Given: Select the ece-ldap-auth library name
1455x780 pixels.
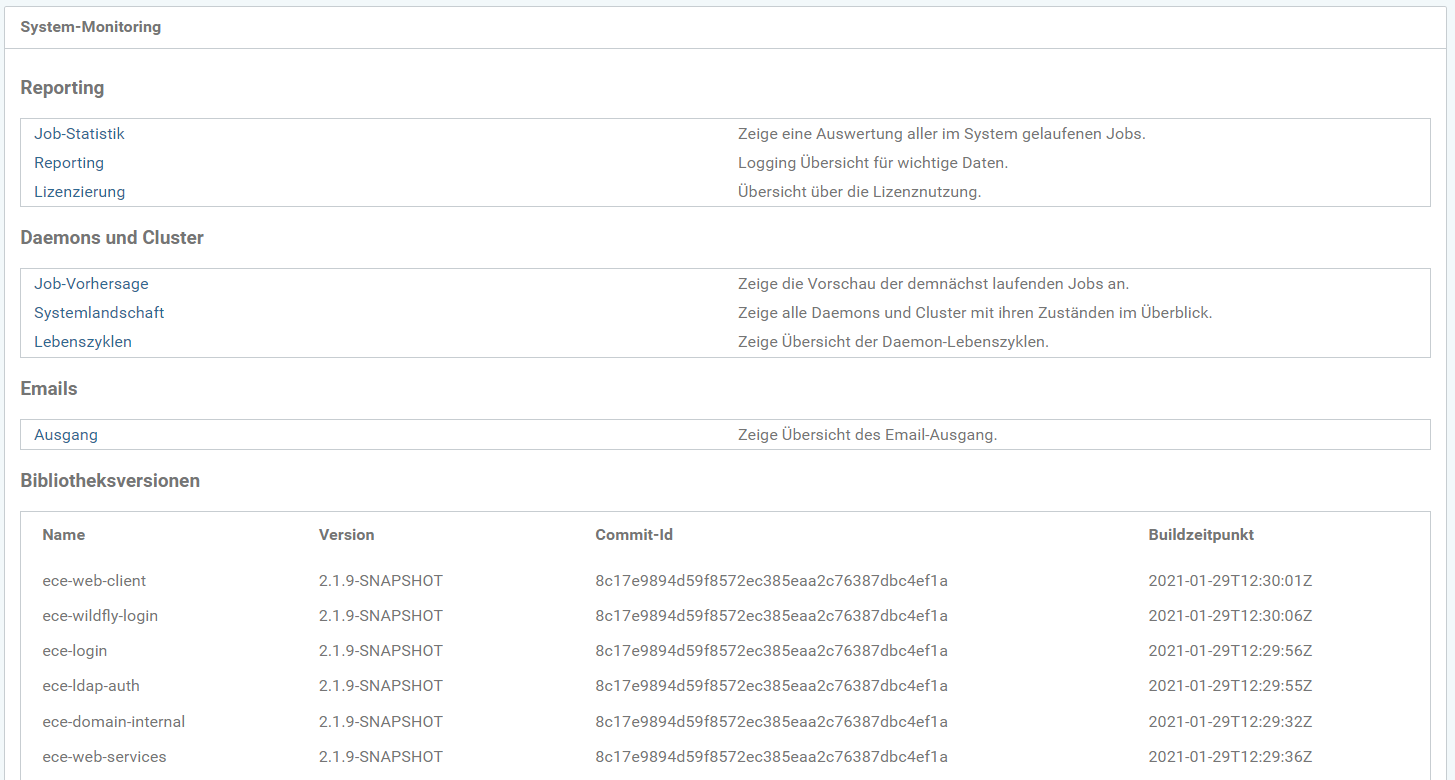Looking at the screenshot, I should [91, 686].
